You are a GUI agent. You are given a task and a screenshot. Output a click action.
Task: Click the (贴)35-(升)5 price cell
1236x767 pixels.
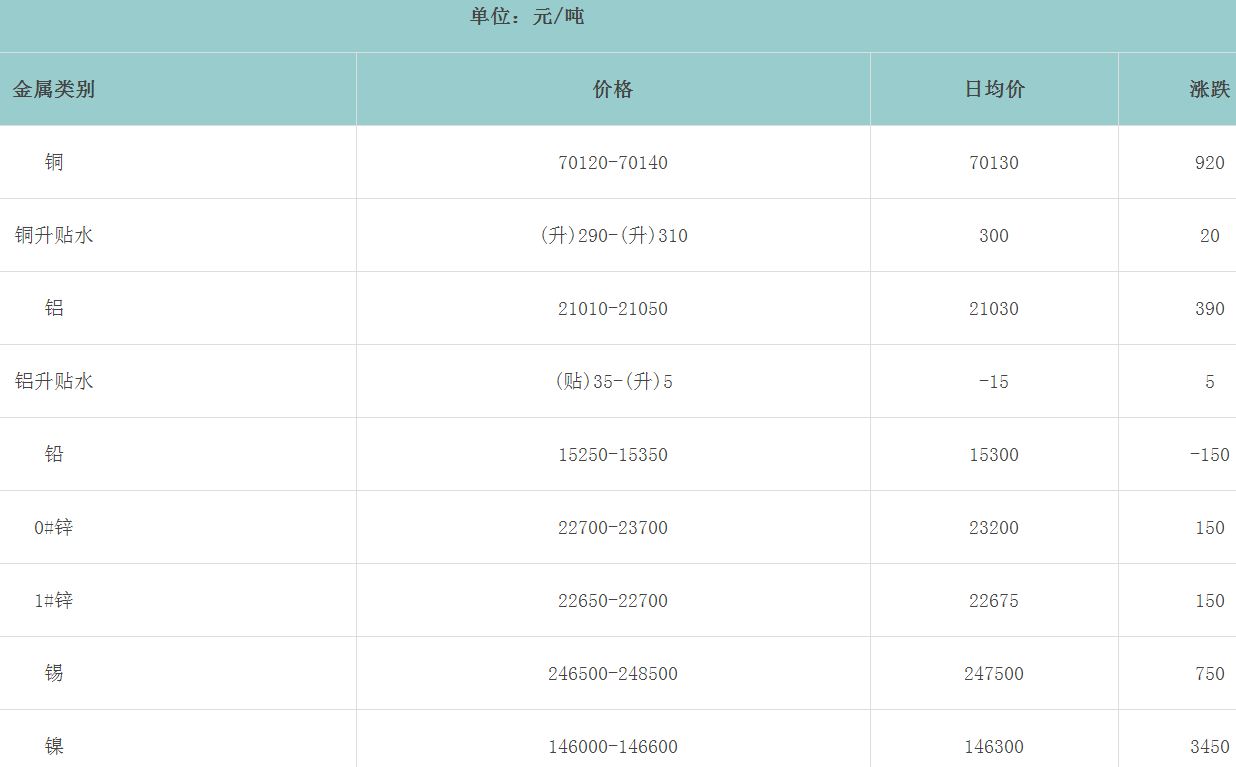click(613, 382)
